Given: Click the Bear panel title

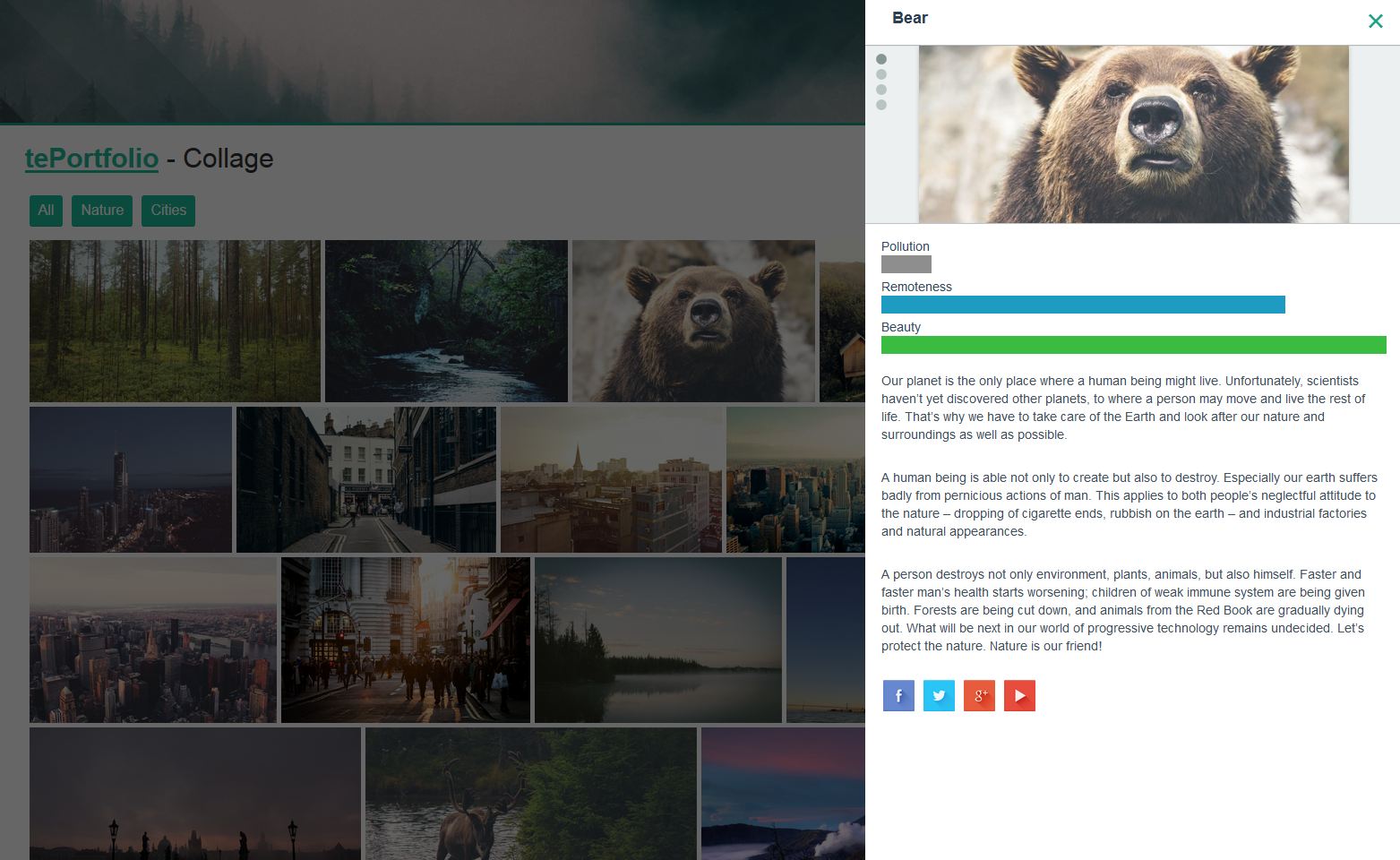Looking at the screenshot, I should click(x=910, y=18).
